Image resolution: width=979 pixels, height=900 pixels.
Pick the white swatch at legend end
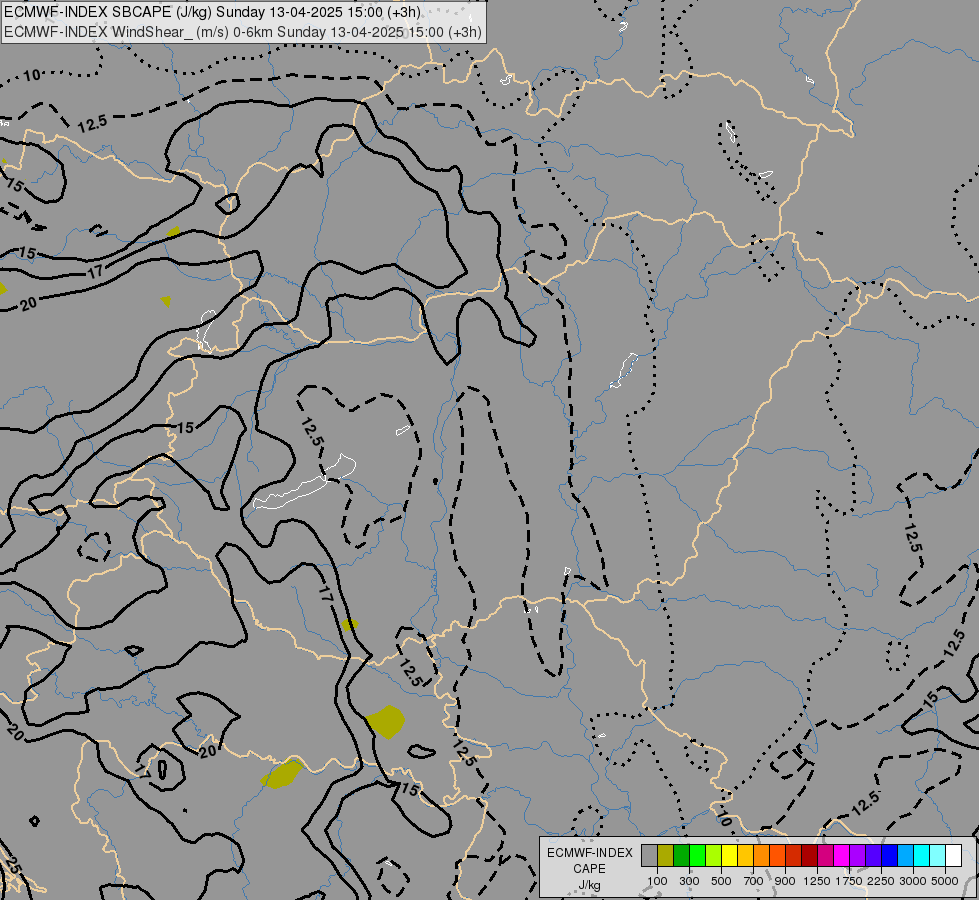point(954,856)
